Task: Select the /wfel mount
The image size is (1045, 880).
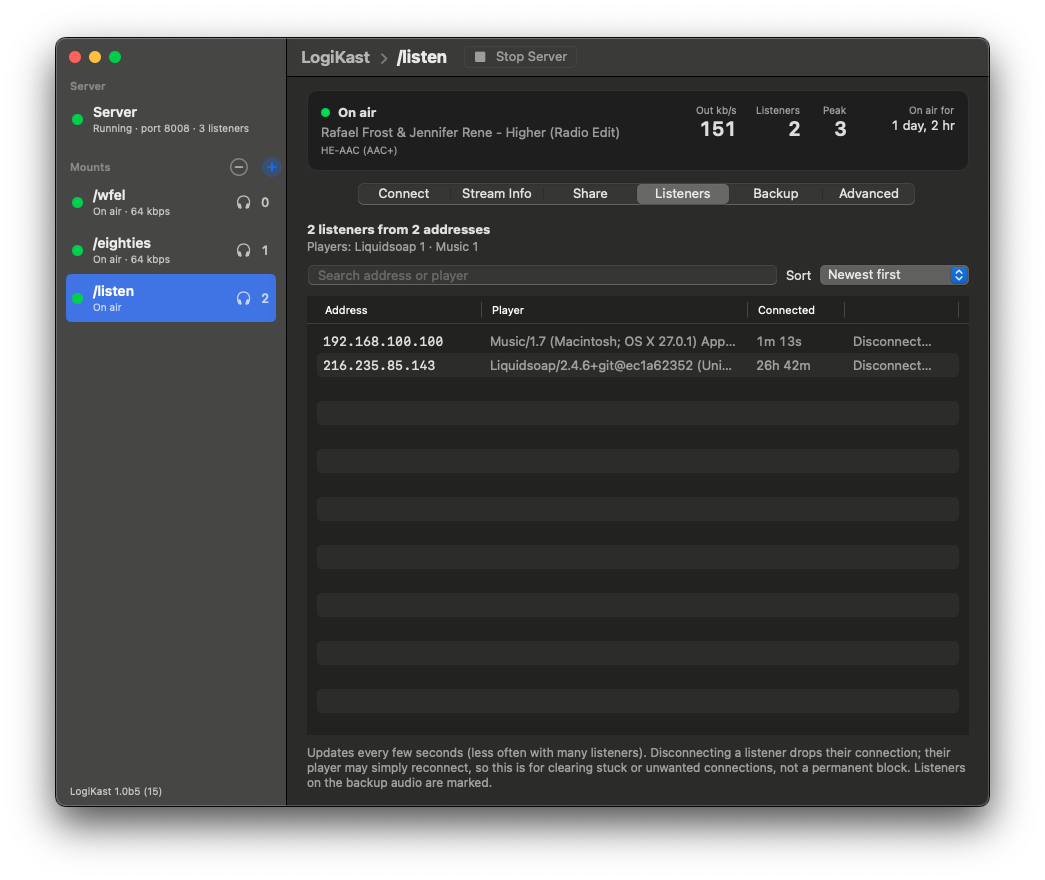Action: [x=171, y=203]
